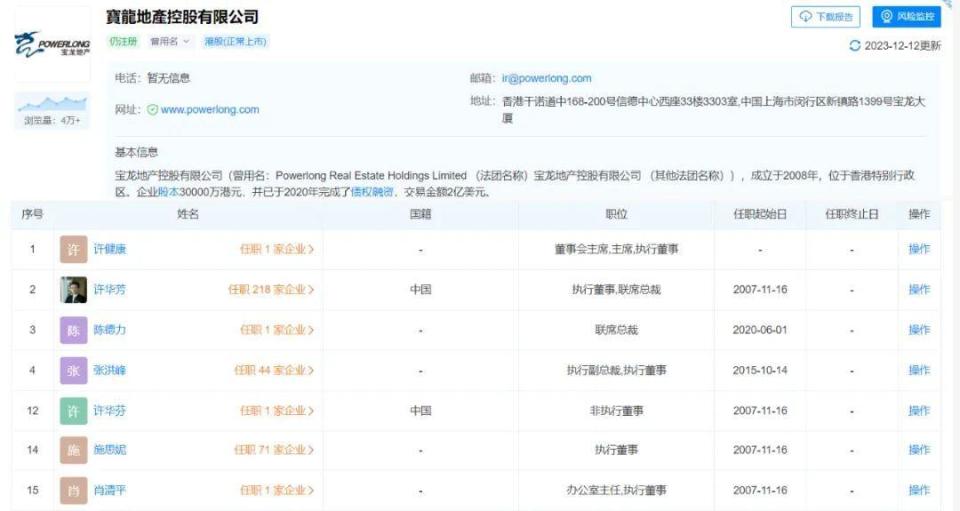Viewport: 960px width, 511px height.
Task: Expand the 曾用名 dropdown
Action: click(170, 42)
